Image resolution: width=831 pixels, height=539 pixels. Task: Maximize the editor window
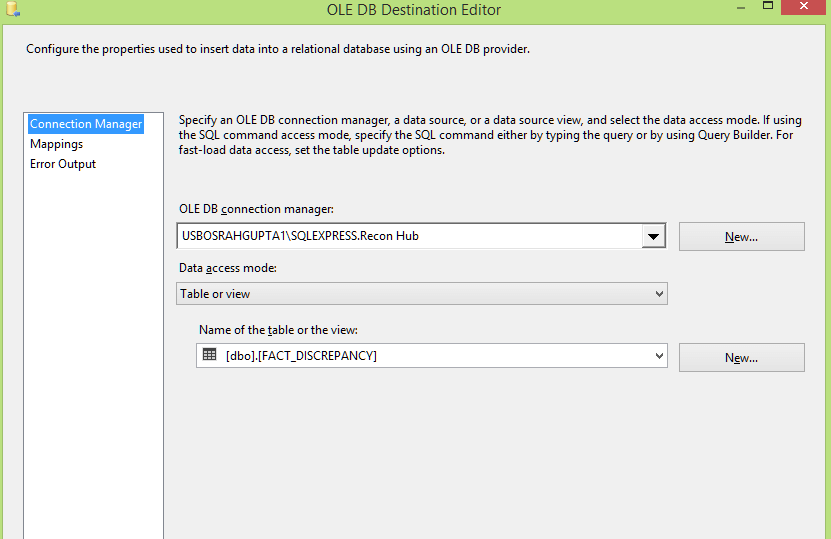pos(768,6)
